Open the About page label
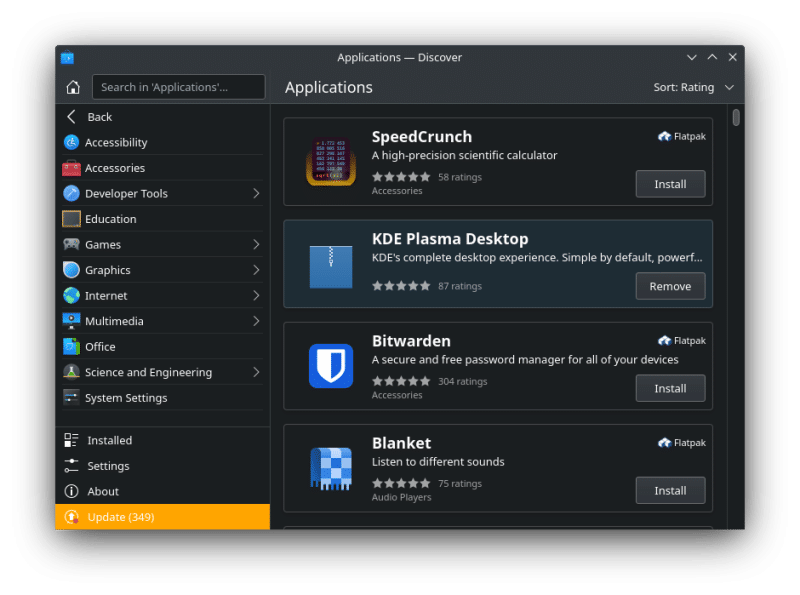This screenshot has width=800, height=595. click(x=103, y=491)
